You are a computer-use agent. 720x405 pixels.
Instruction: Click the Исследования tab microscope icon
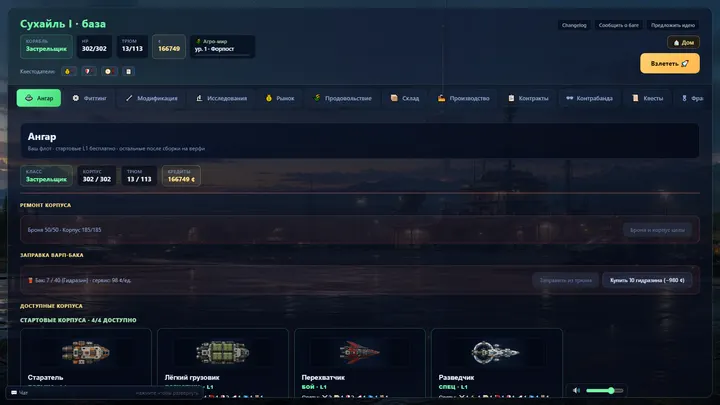click(x=199, y=98)
